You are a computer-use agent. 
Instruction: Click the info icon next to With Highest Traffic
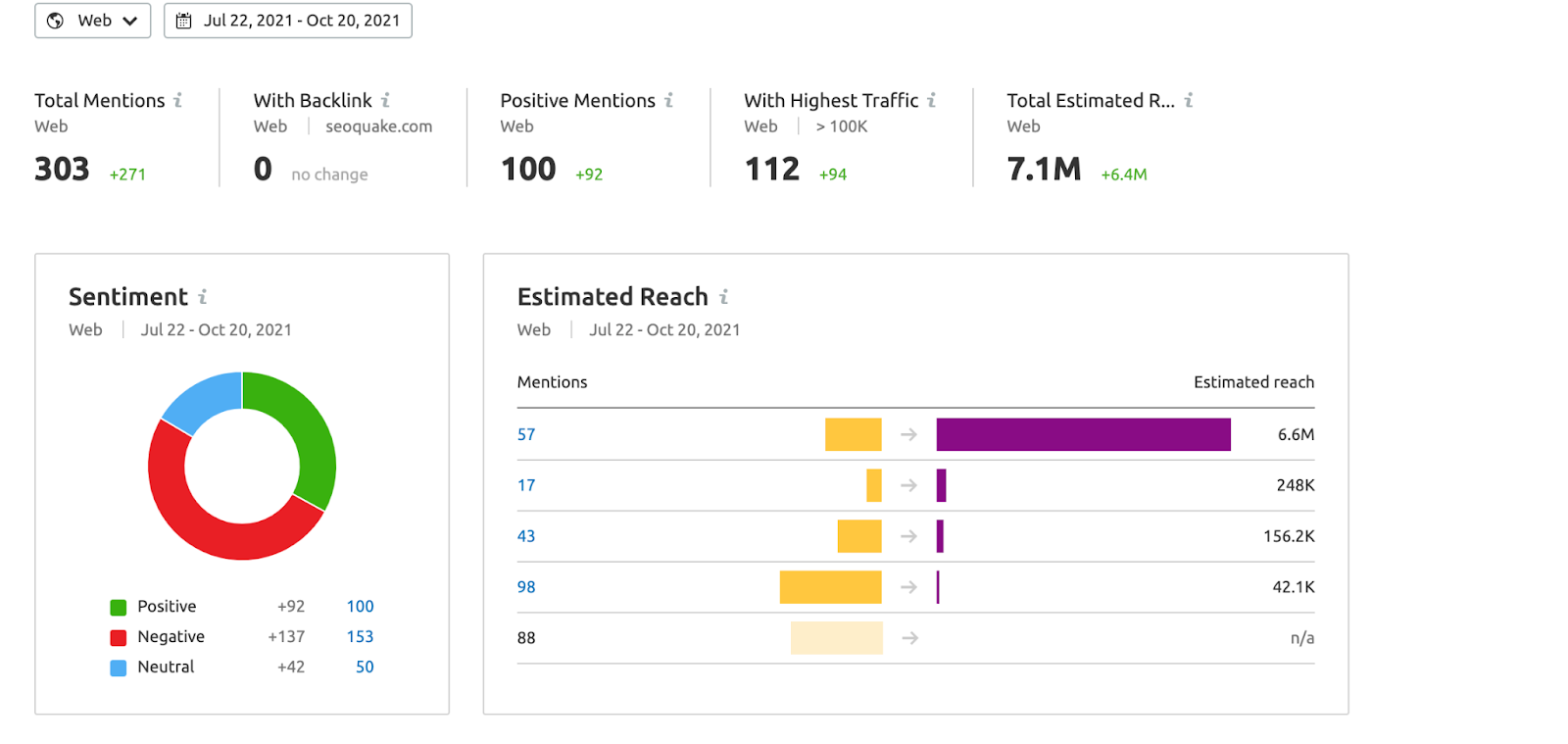pos(931,100)
